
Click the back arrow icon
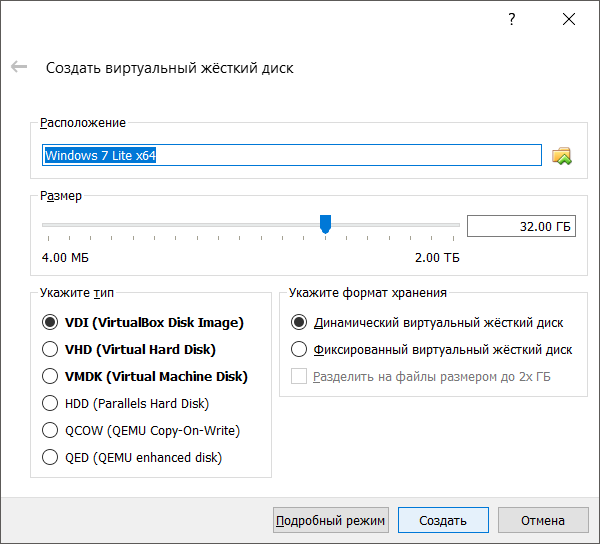tap(19, 67)
